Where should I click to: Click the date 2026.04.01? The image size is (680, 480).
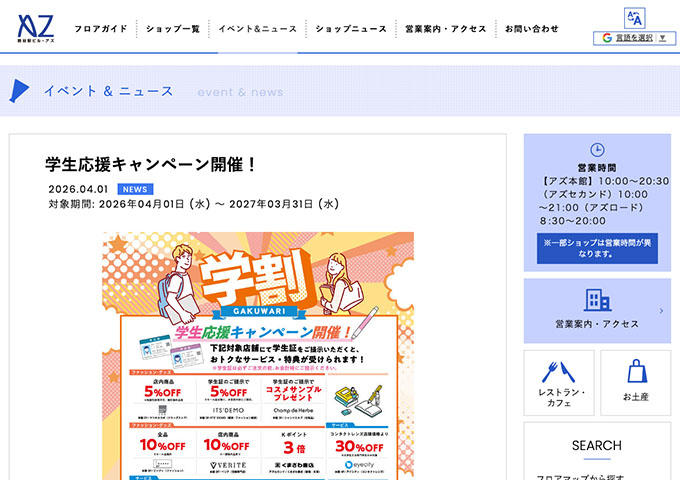coord(78,189)
